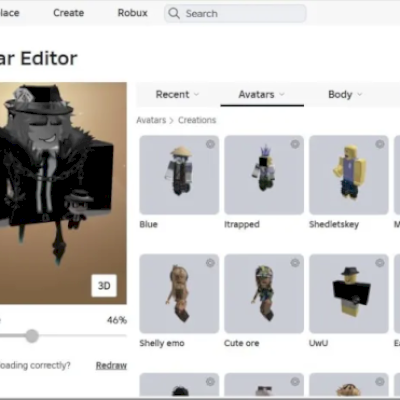The width and height of the screenshot is (400, 400).
Task: Click the large avatar preview image
Action: [63, 193]
